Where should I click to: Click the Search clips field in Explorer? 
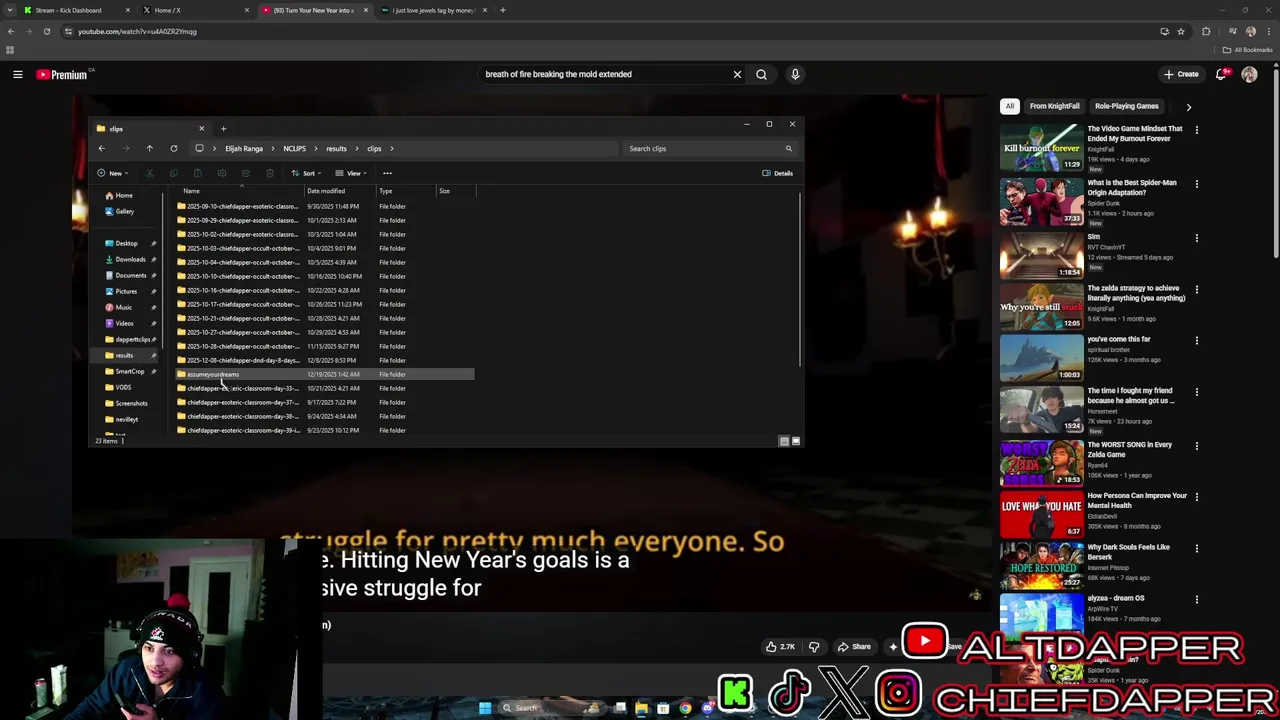710,148
